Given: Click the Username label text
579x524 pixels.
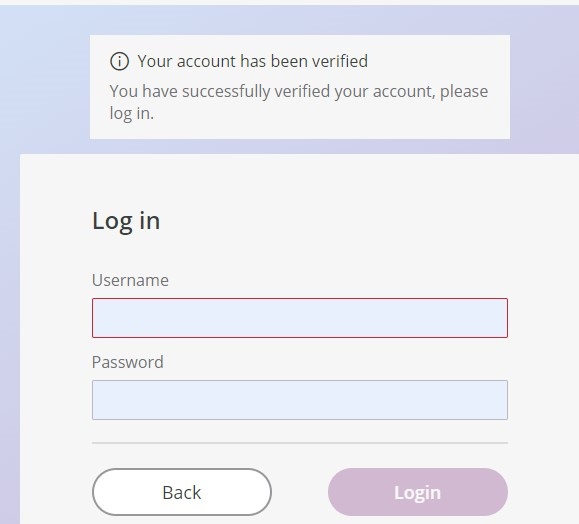Looking at the screenshot, I should 130,280.
